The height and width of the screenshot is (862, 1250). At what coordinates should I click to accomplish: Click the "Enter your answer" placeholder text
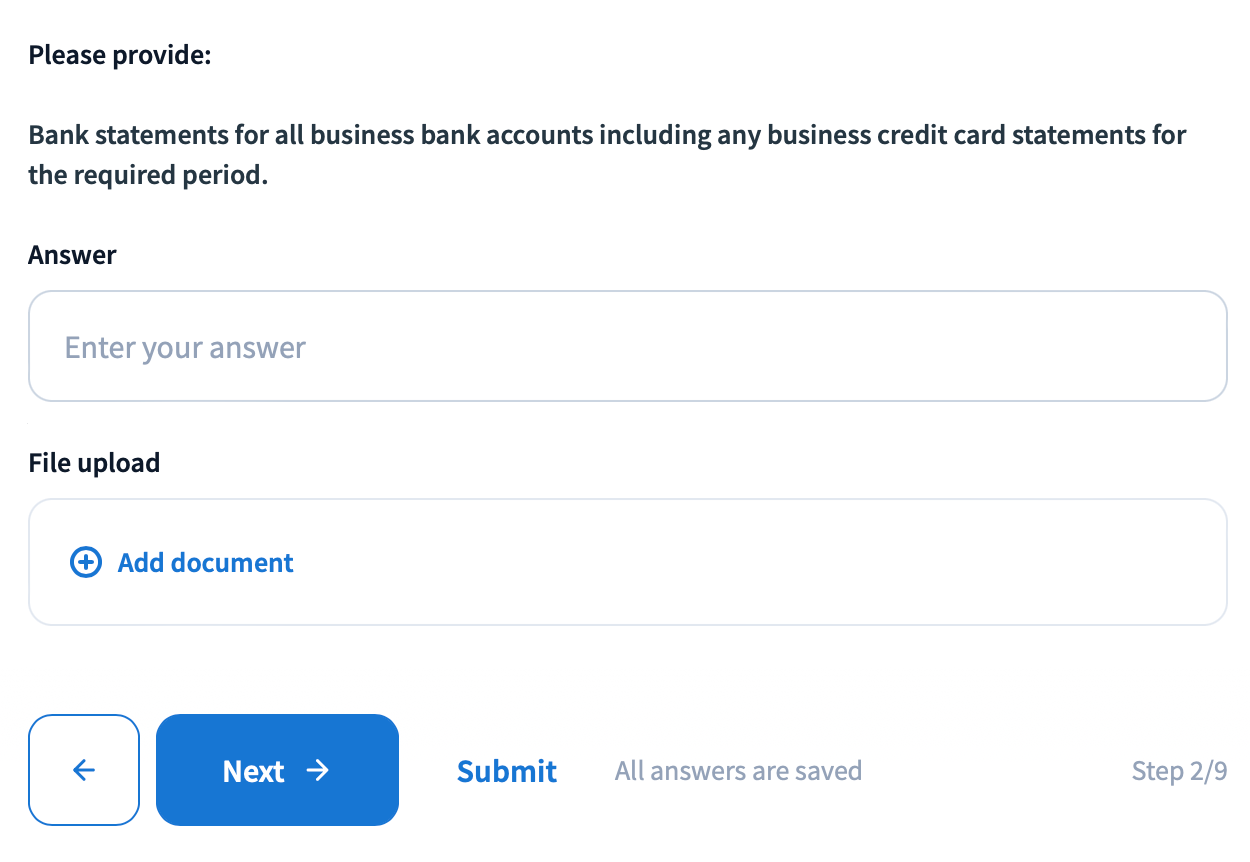[x=185, y=348]
